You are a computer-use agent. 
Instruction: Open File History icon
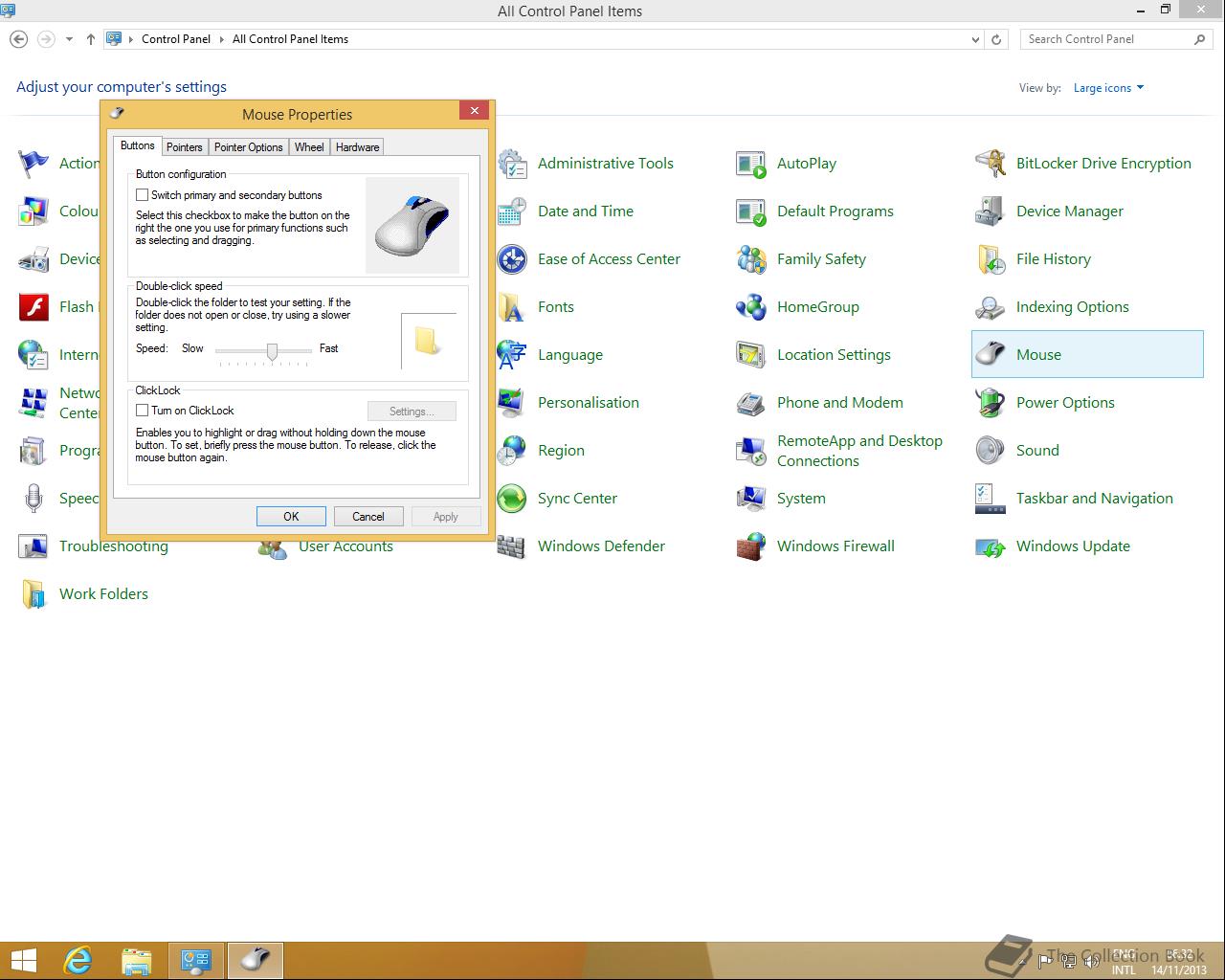[991, 259]
